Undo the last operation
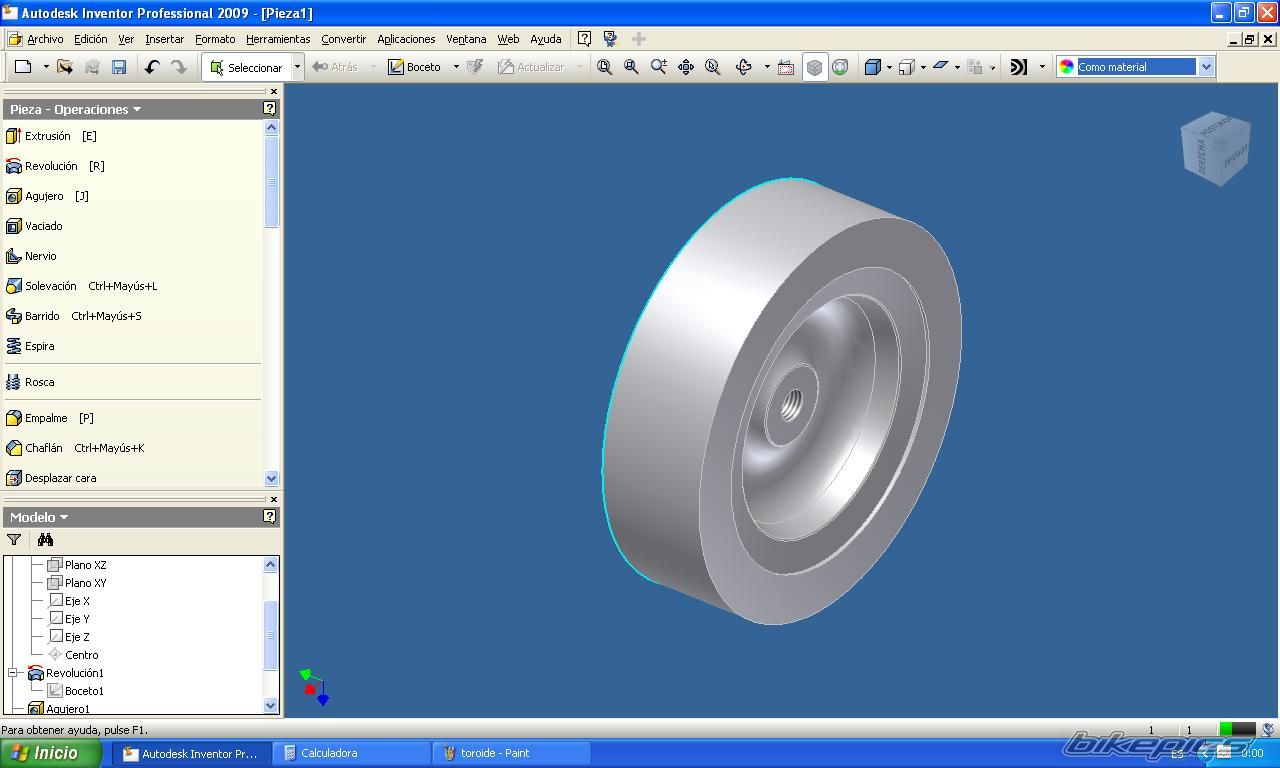This screenshot has height=768, width=1280. (x=152, y=67)
